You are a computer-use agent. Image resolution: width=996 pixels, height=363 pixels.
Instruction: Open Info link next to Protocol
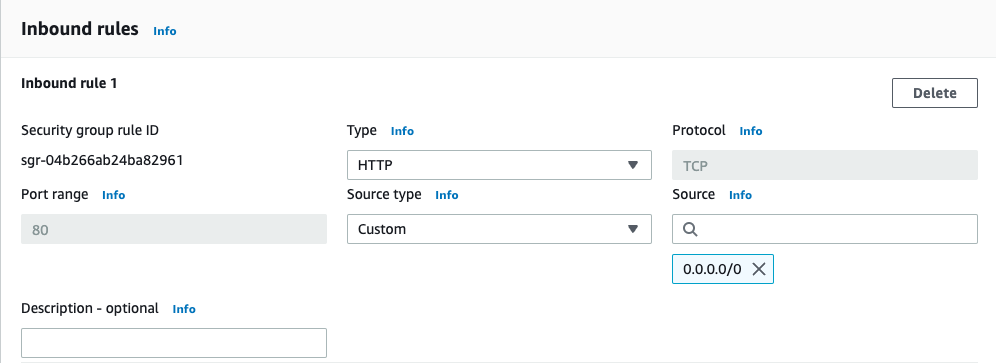pyautogui.click(x=751, y=131)
